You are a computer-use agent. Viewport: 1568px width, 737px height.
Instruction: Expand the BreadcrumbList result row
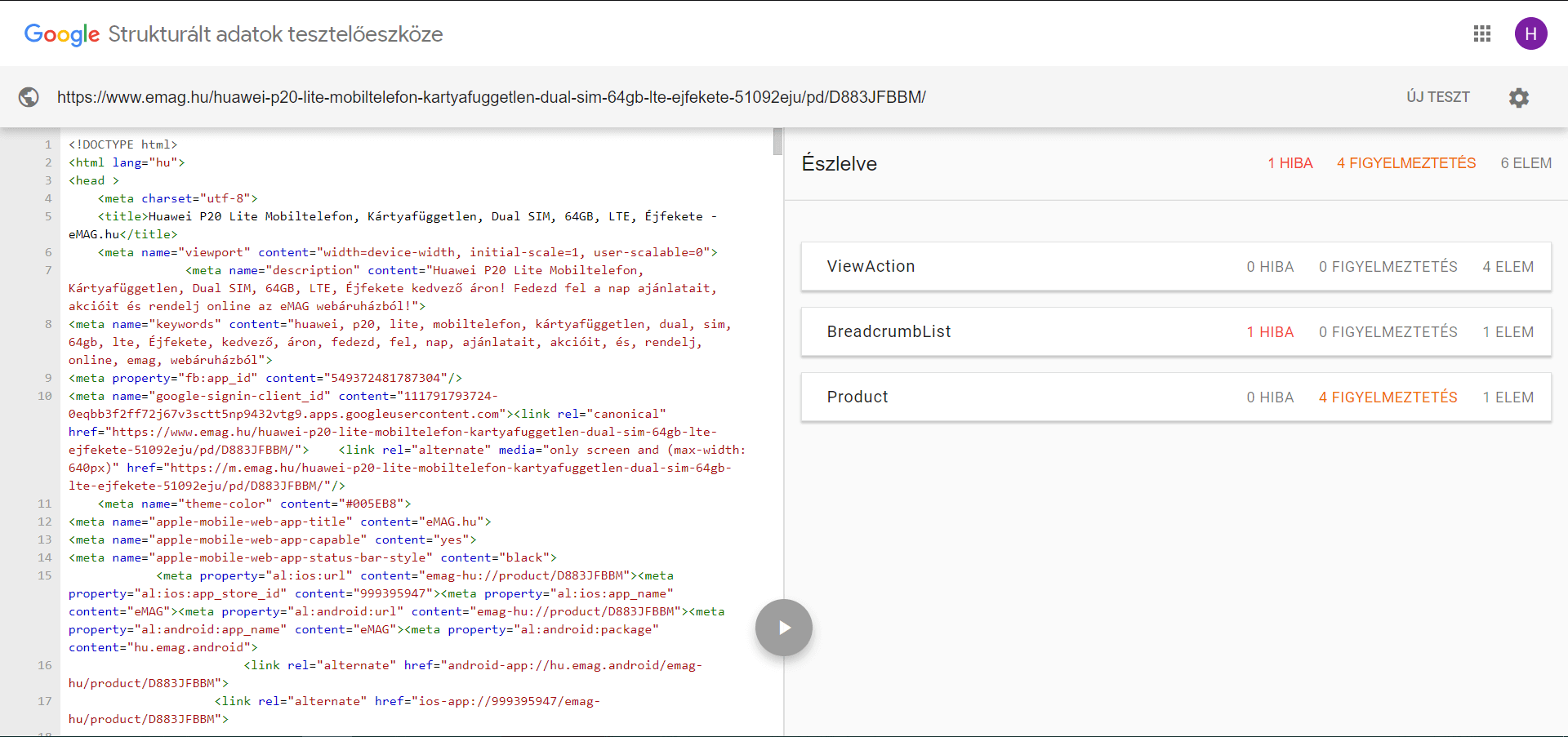(1176, 332)
